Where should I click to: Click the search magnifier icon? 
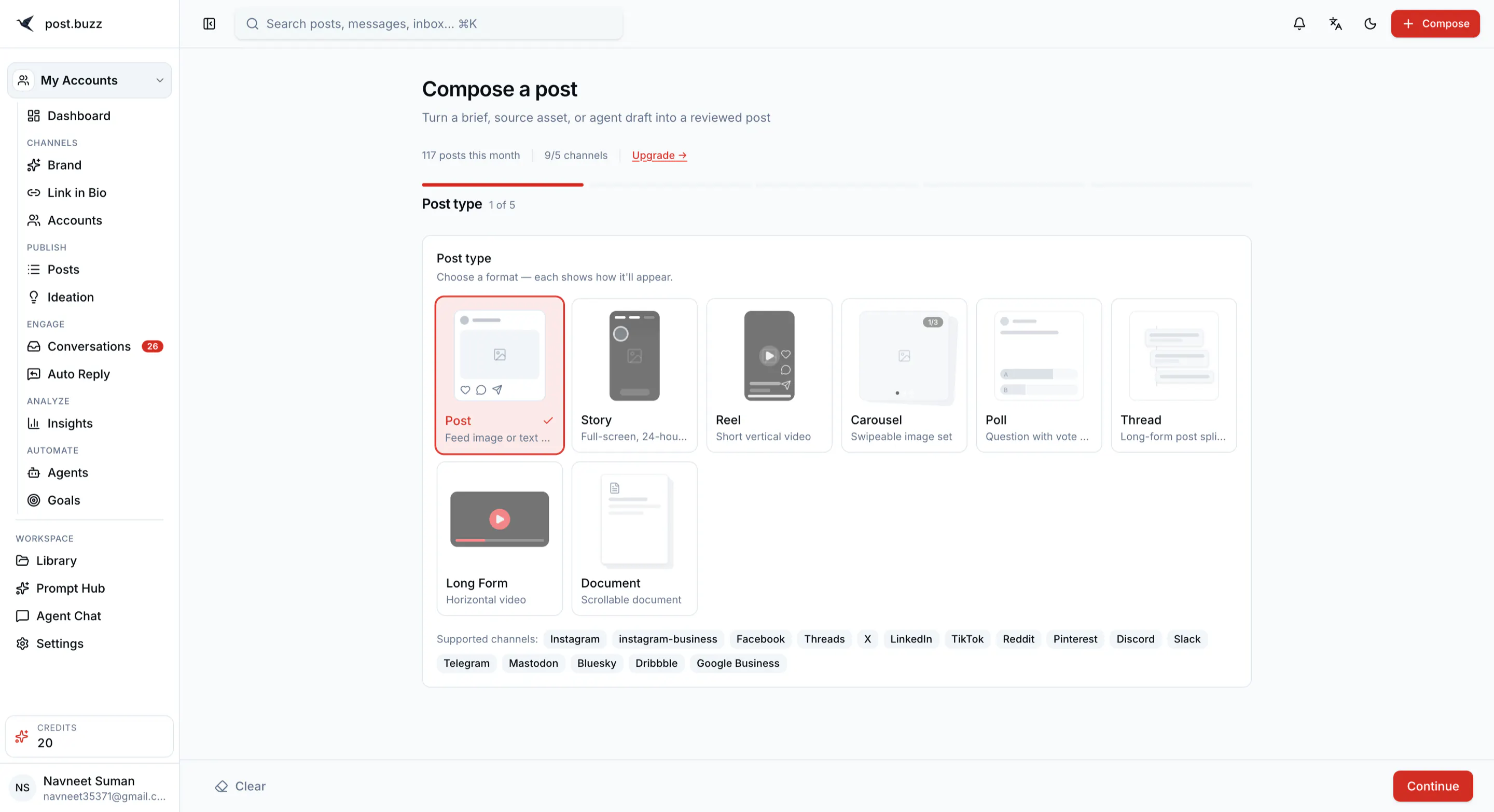click(x=252, y=24)
